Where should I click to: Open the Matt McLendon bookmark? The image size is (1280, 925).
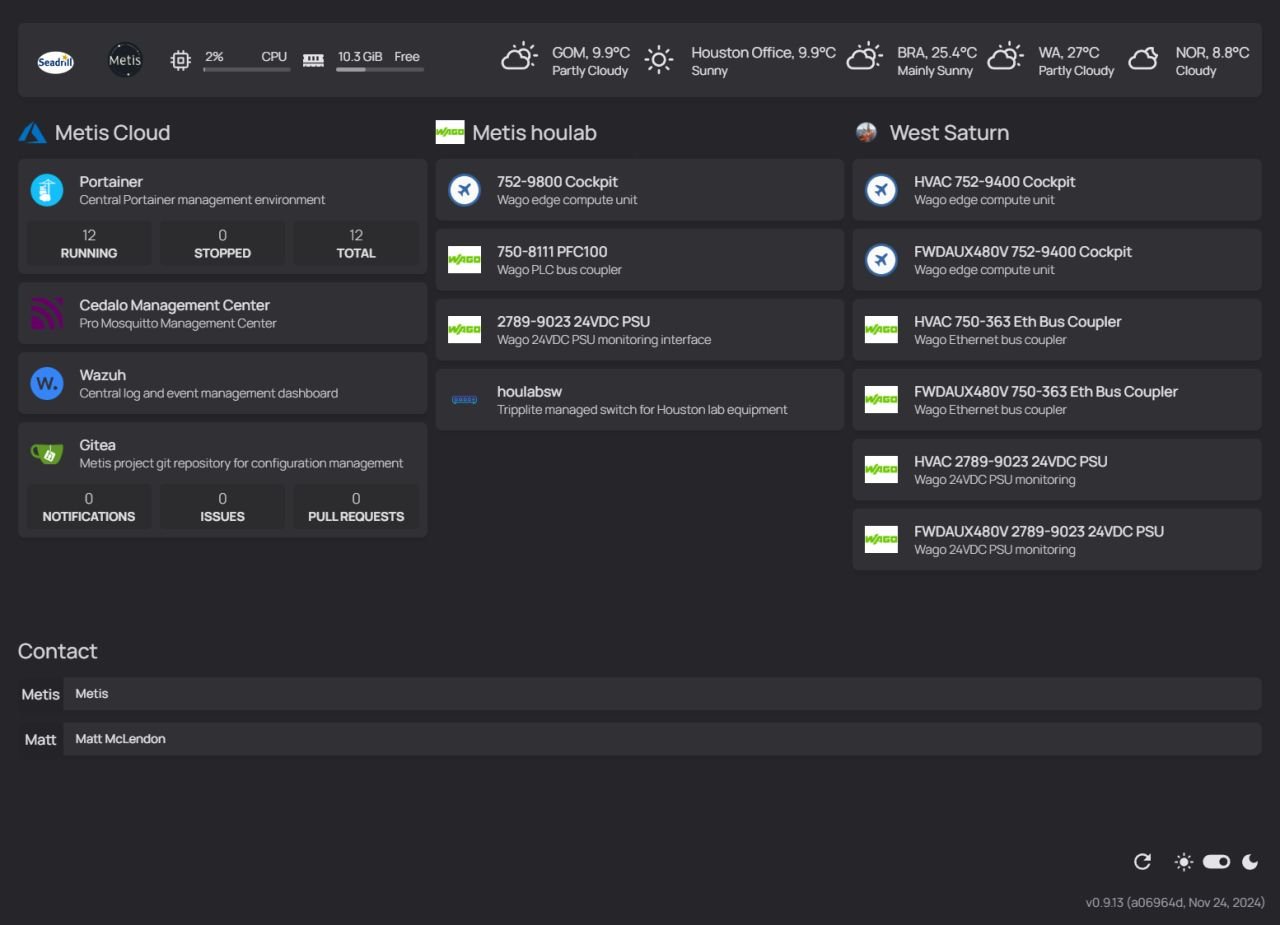[640, 739]
